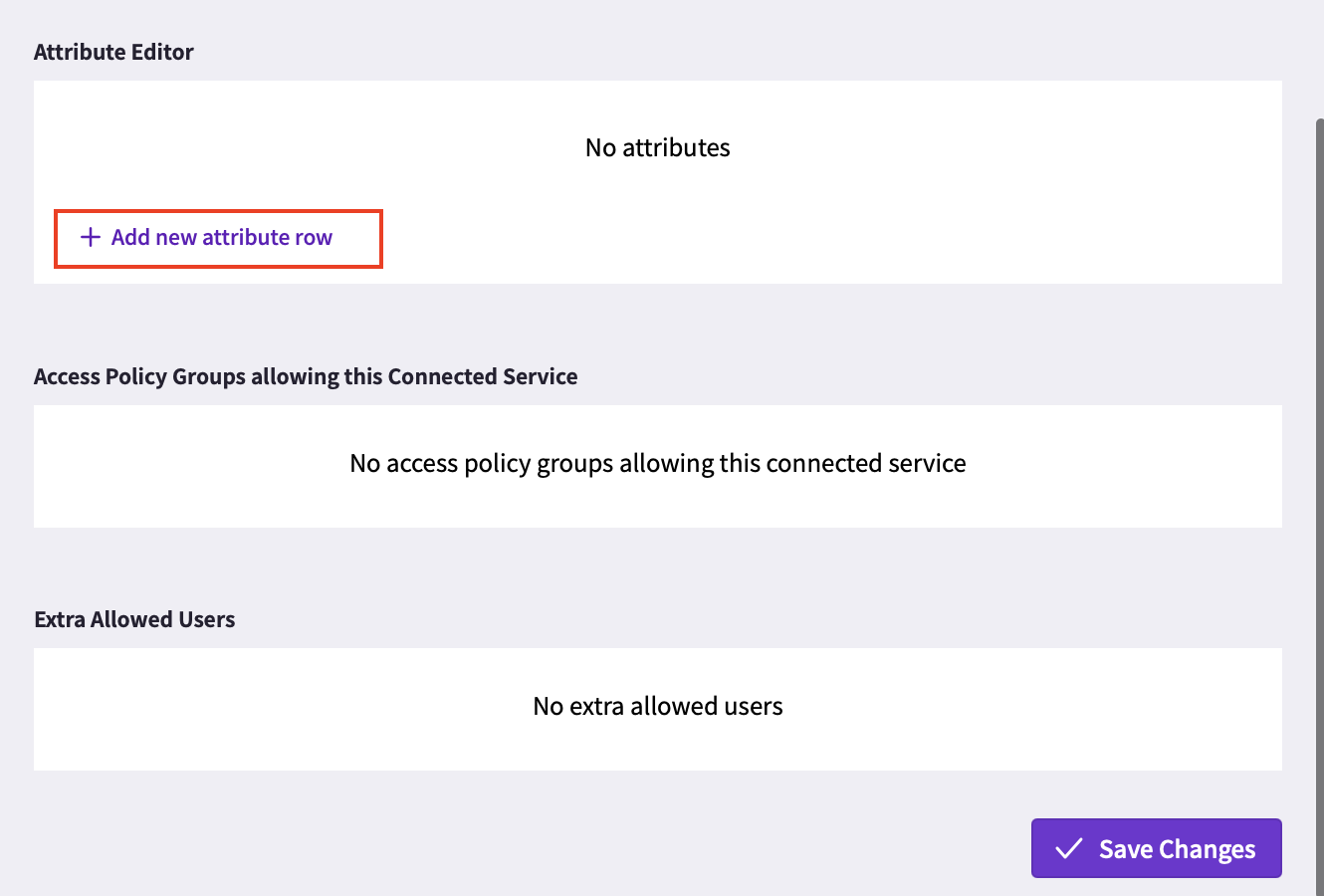Save the changes with Save Changes button
This screenshot has height=896, width=1324.
(x=1156, y=848)
